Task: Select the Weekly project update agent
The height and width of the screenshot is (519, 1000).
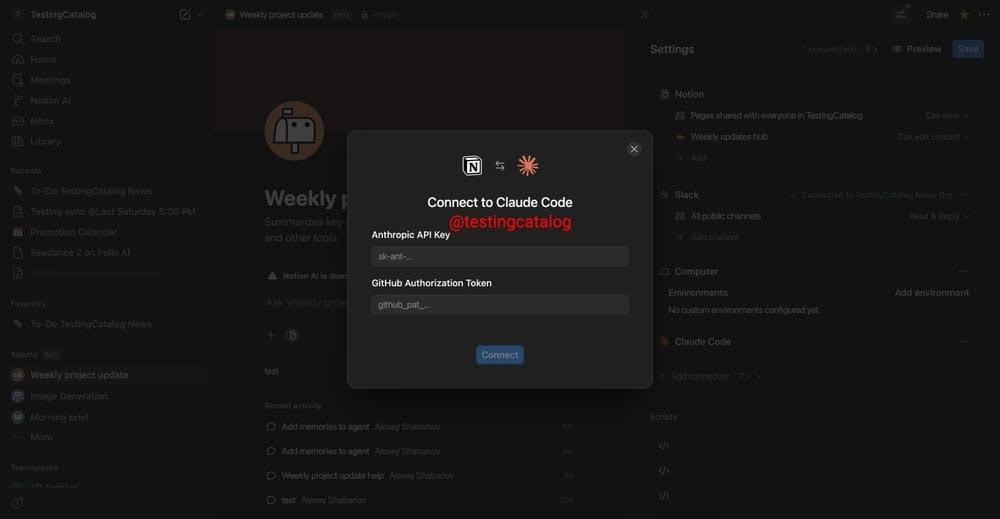Action: pyautogui.click(x=79, y=375)
